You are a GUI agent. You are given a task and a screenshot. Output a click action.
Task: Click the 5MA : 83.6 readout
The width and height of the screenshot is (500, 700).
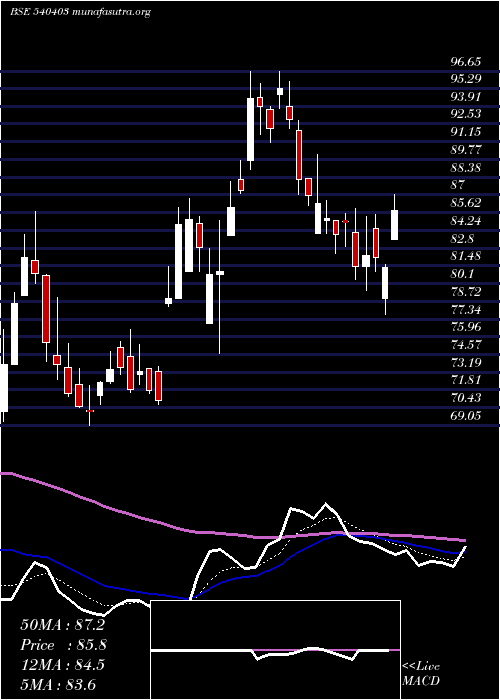pyautogui.click(x=58, y=684)
